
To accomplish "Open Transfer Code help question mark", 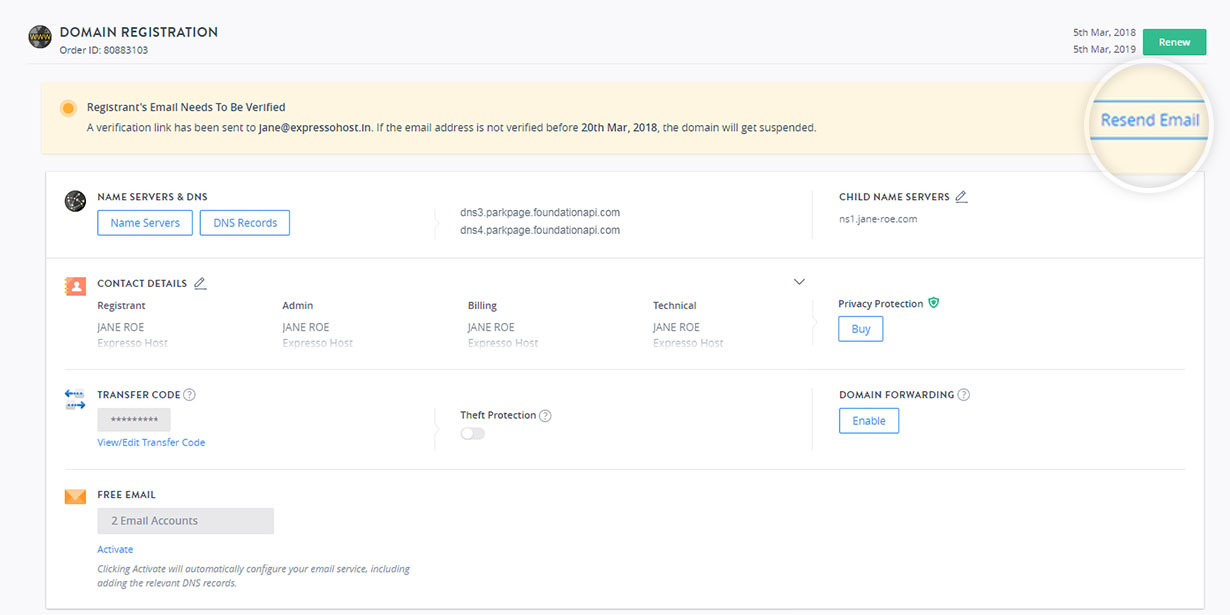I will tap(189, 395).
